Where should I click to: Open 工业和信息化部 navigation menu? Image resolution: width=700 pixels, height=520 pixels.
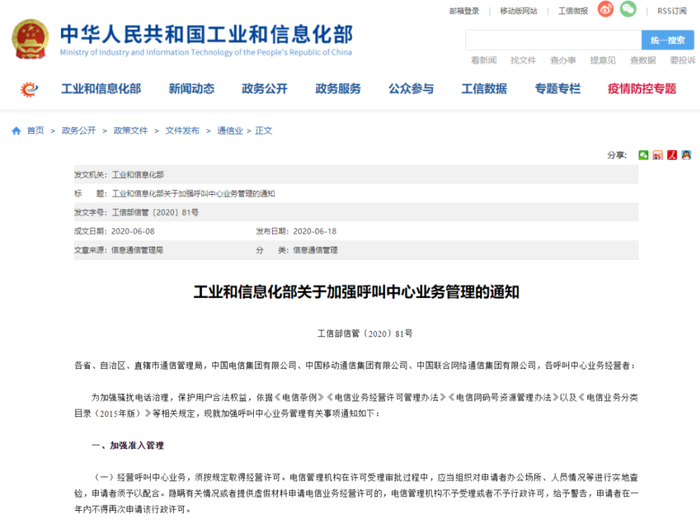coord(101,89)
